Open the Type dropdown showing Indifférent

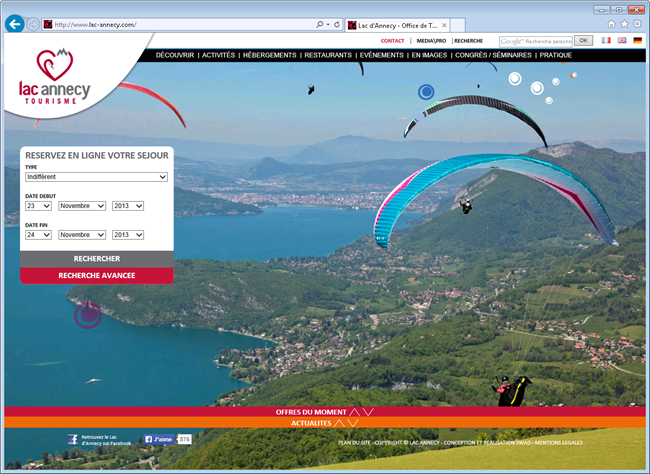click(96, 177)
